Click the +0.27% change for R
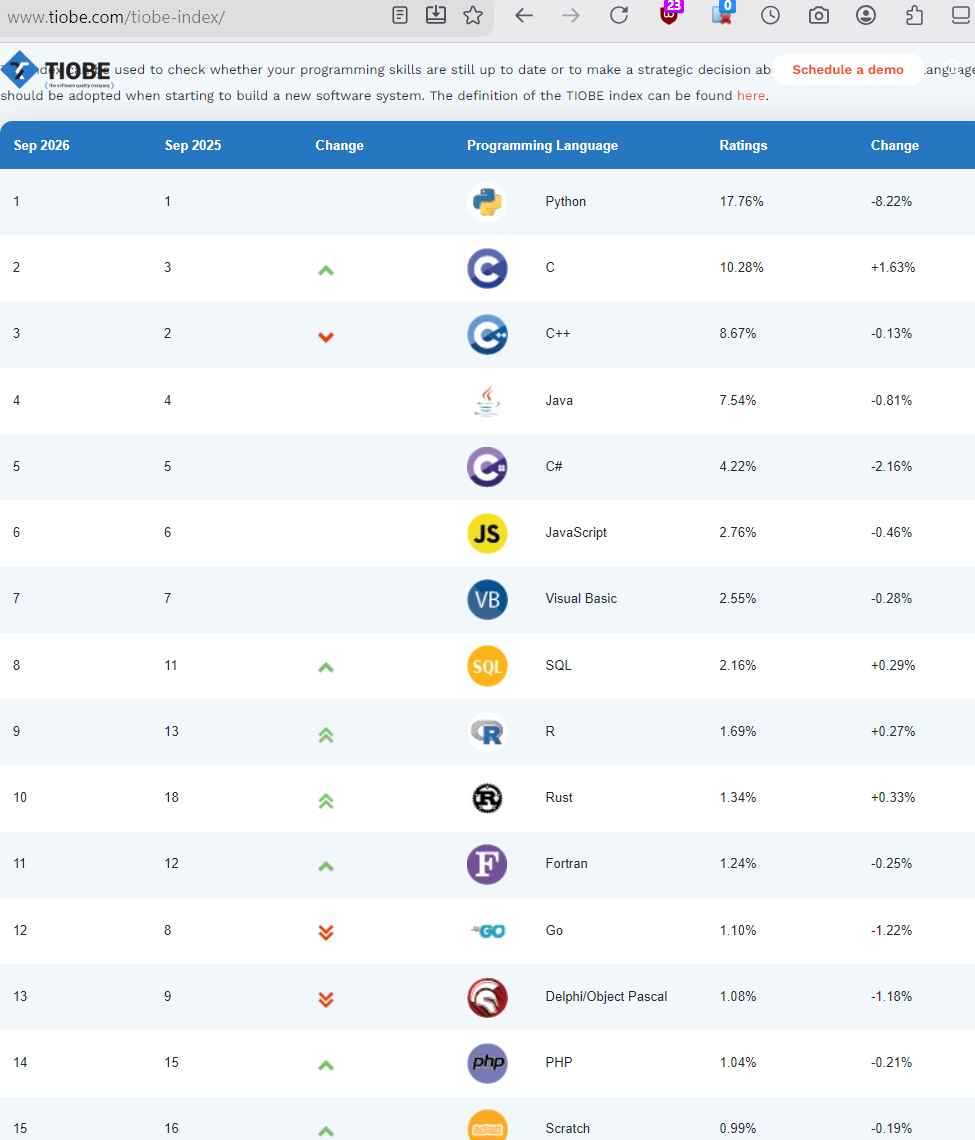 point(893,731)
